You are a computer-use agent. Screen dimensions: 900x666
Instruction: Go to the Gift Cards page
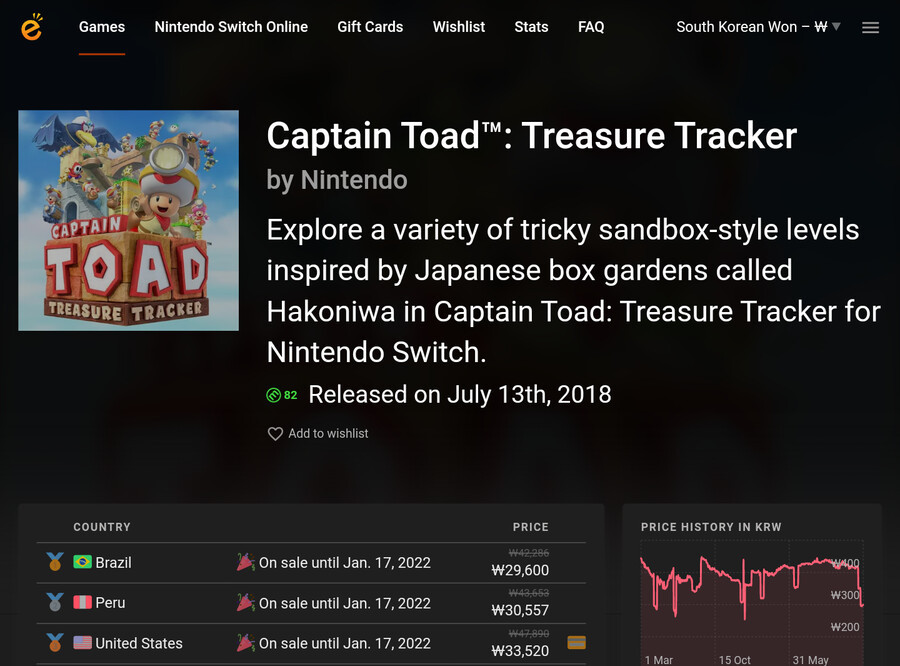[370, 27]
